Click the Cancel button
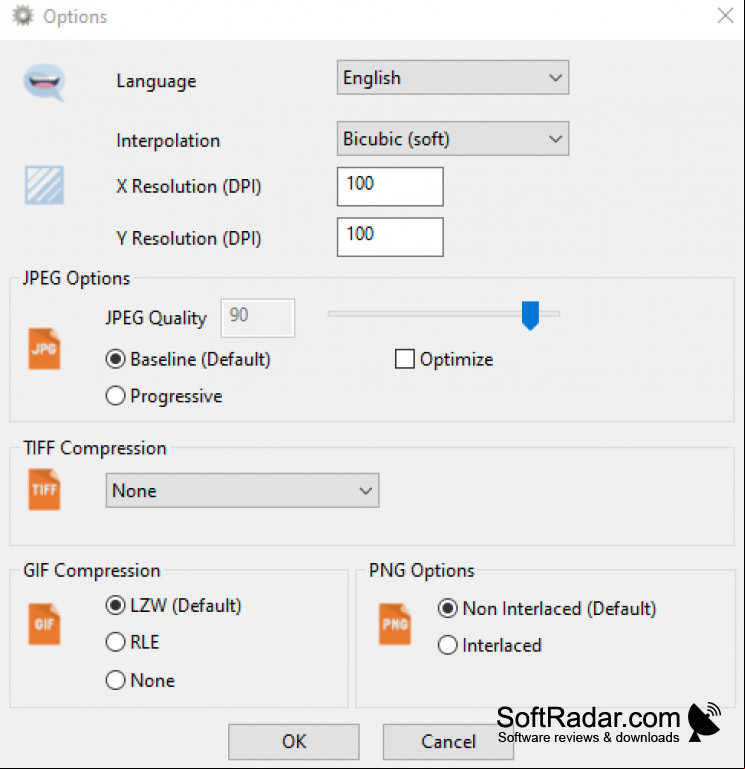 (x=448, y=742)
